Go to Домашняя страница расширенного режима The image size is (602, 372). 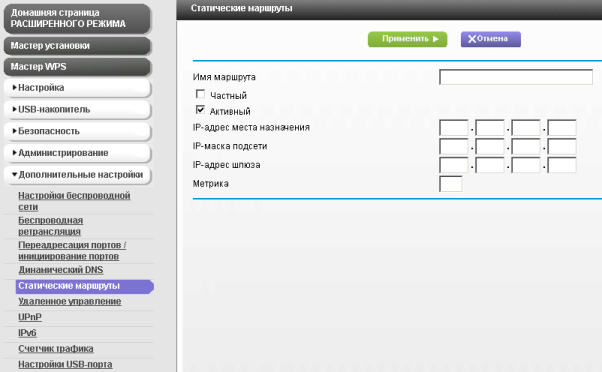(x=77, y=18)
